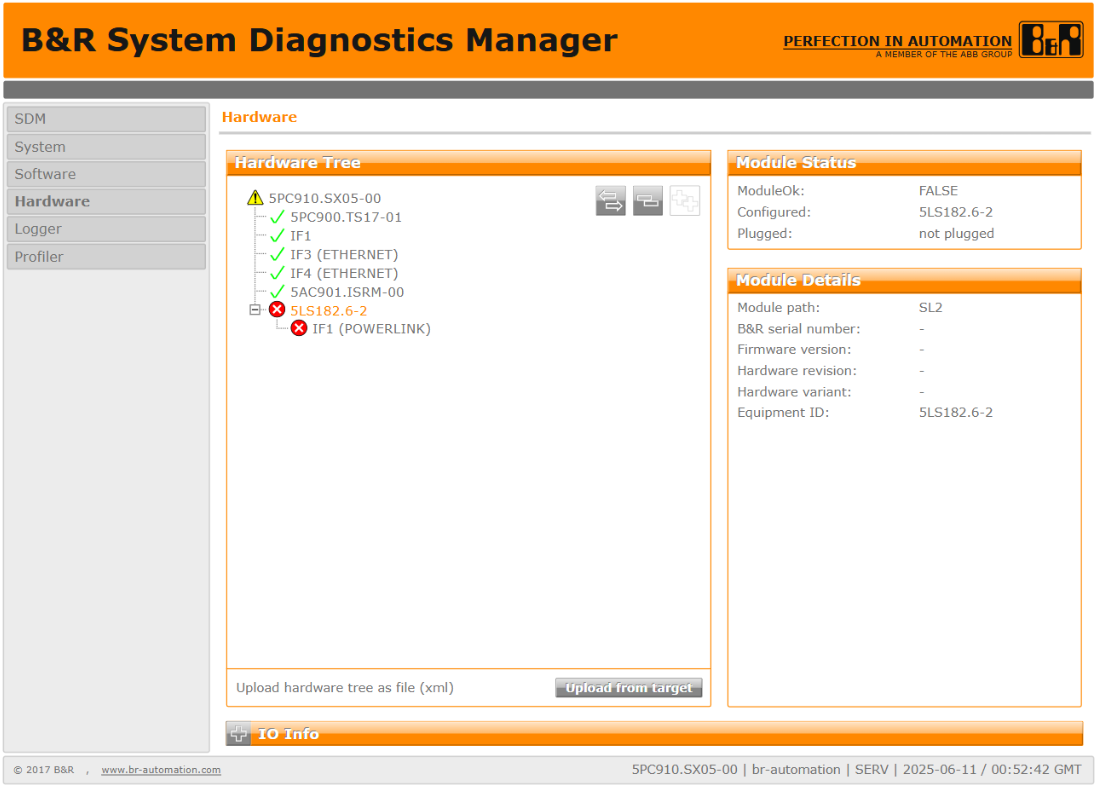Click the Equipment ID value 5LS182.6-2
This screenshot has height=786, width=1096.
pyautogui.click(x=956, y=413)
